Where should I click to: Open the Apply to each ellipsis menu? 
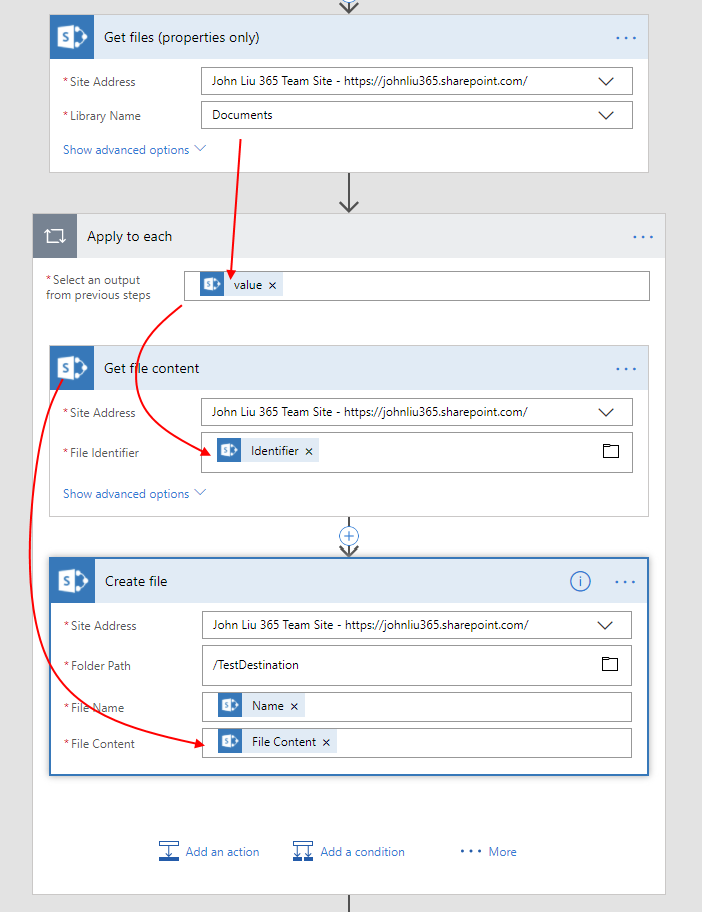[643, 237]
